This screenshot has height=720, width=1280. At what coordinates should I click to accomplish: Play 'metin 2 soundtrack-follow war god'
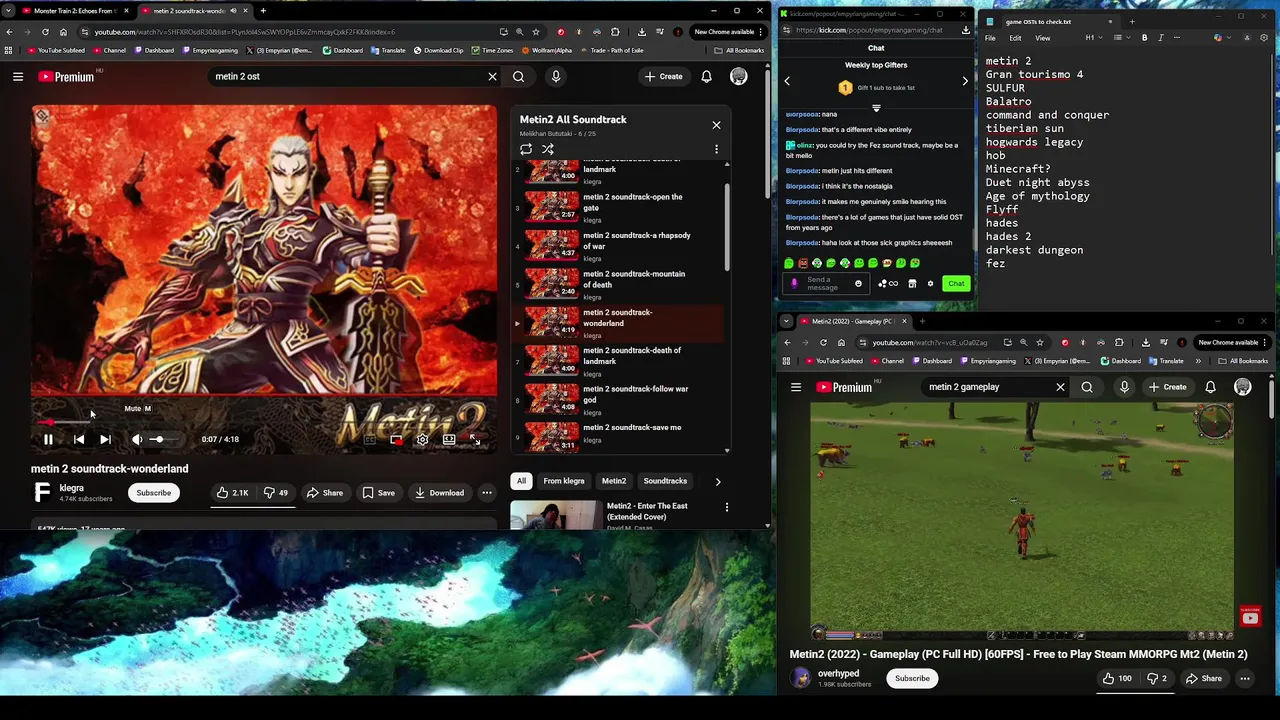tap(617, 400)
